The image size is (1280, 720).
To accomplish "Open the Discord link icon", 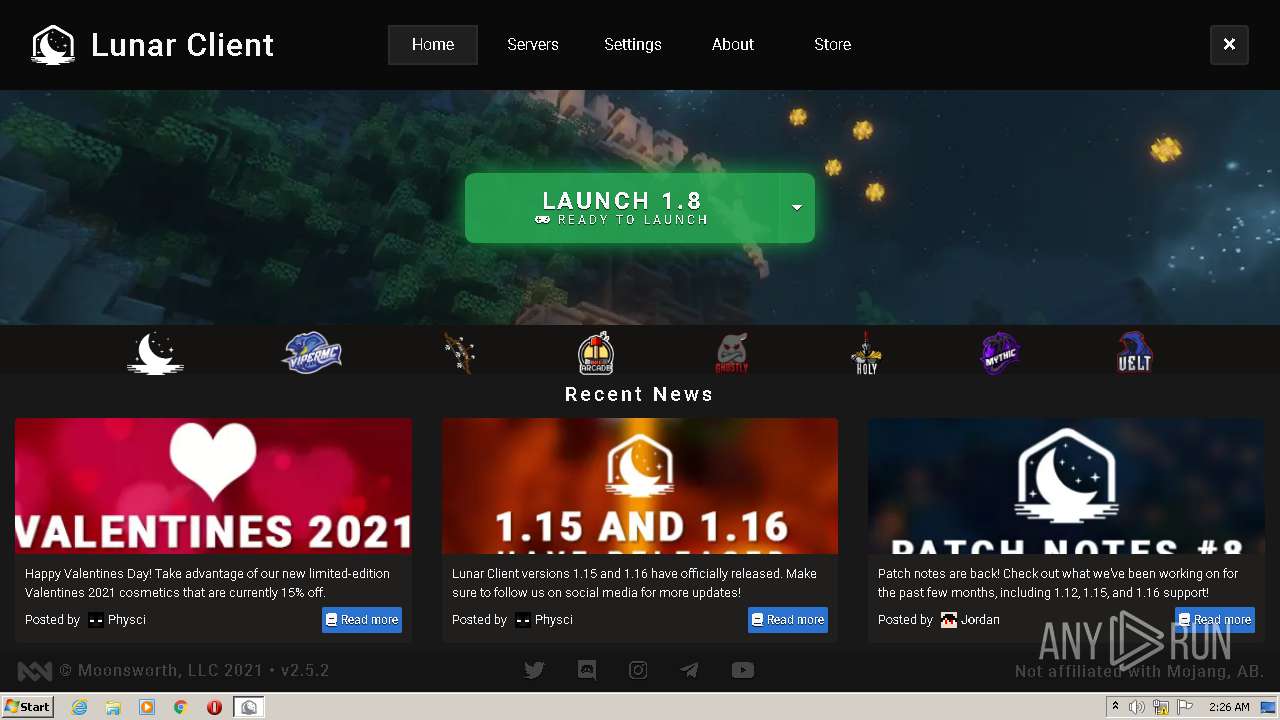I will (587, 671).
